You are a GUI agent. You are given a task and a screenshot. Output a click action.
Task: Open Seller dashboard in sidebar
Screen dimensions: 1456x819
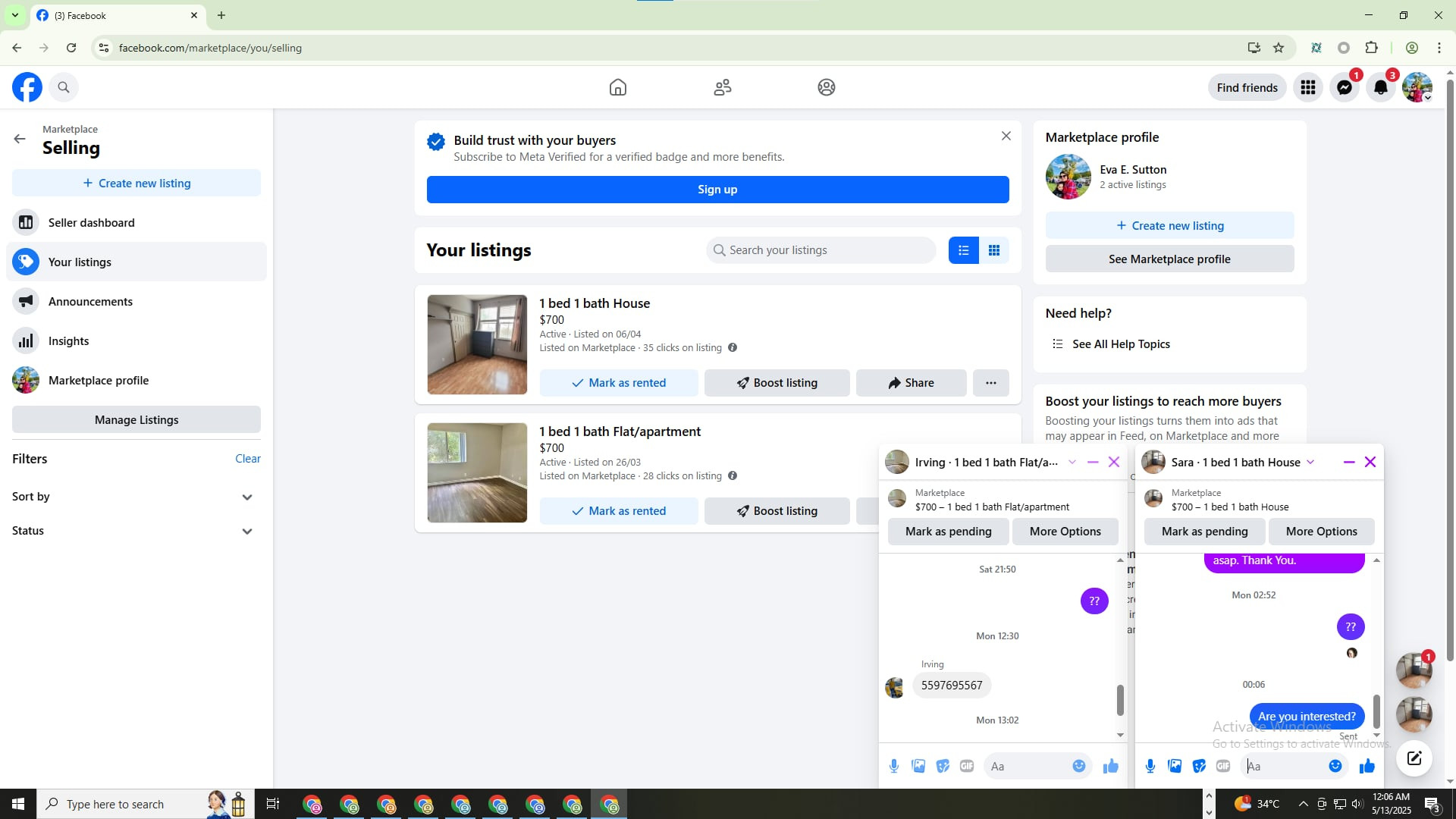click(x=136, y=223)
